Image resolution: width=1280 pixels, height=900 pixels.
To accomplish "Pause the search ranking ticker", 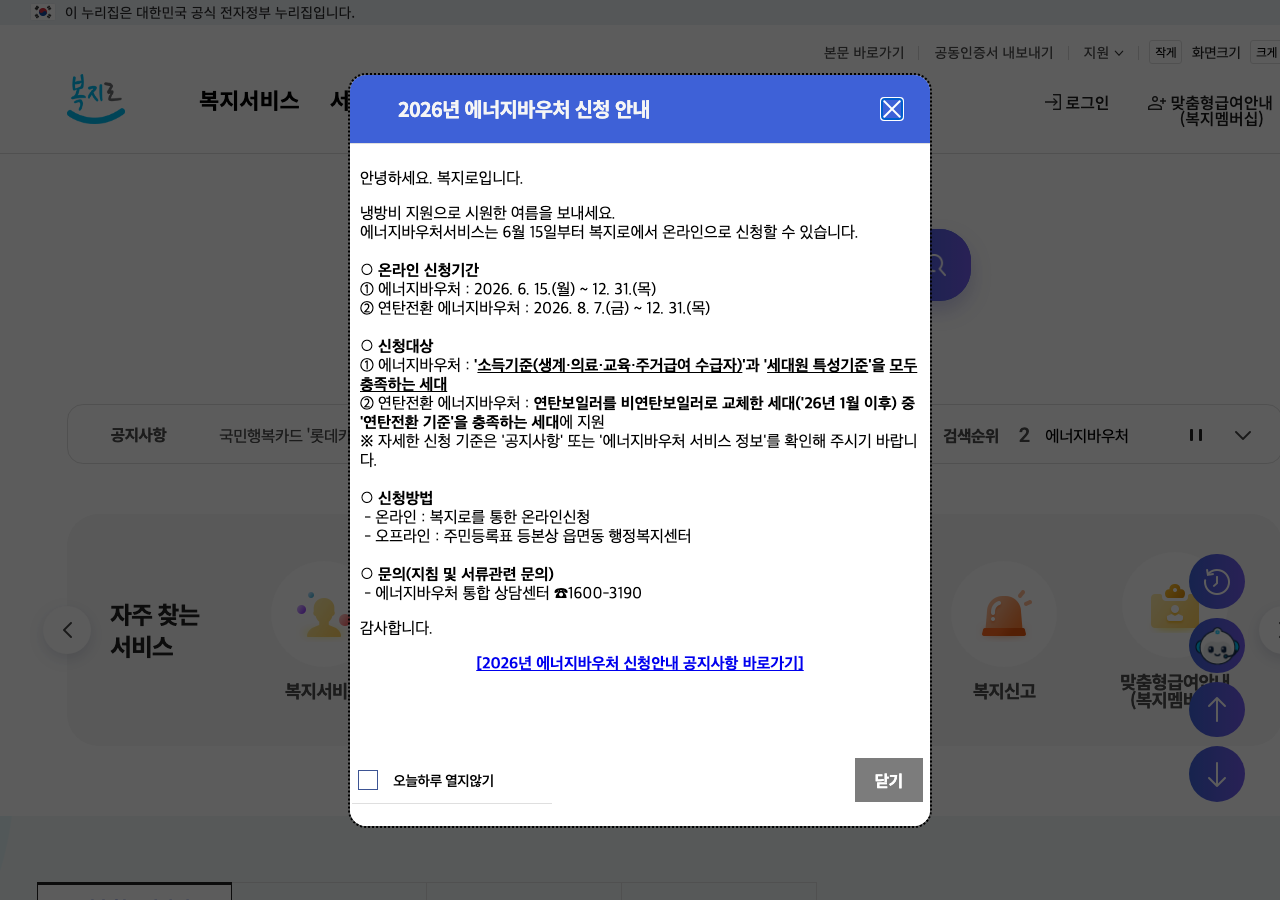I will coord(1195,435).
